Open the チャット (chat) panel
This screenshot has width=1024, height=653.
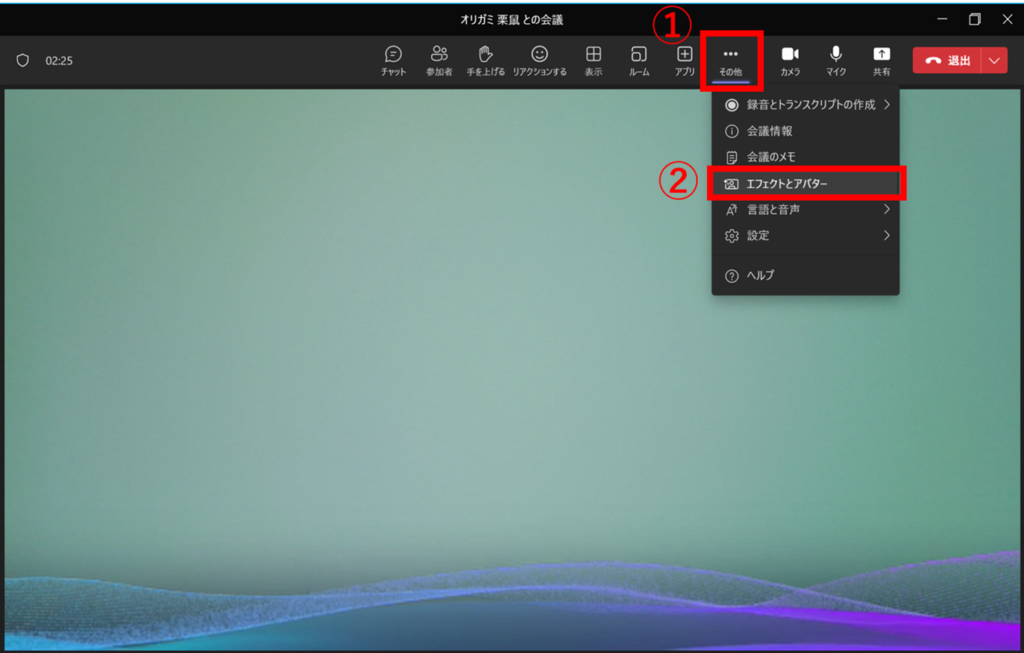click(393, 59)
